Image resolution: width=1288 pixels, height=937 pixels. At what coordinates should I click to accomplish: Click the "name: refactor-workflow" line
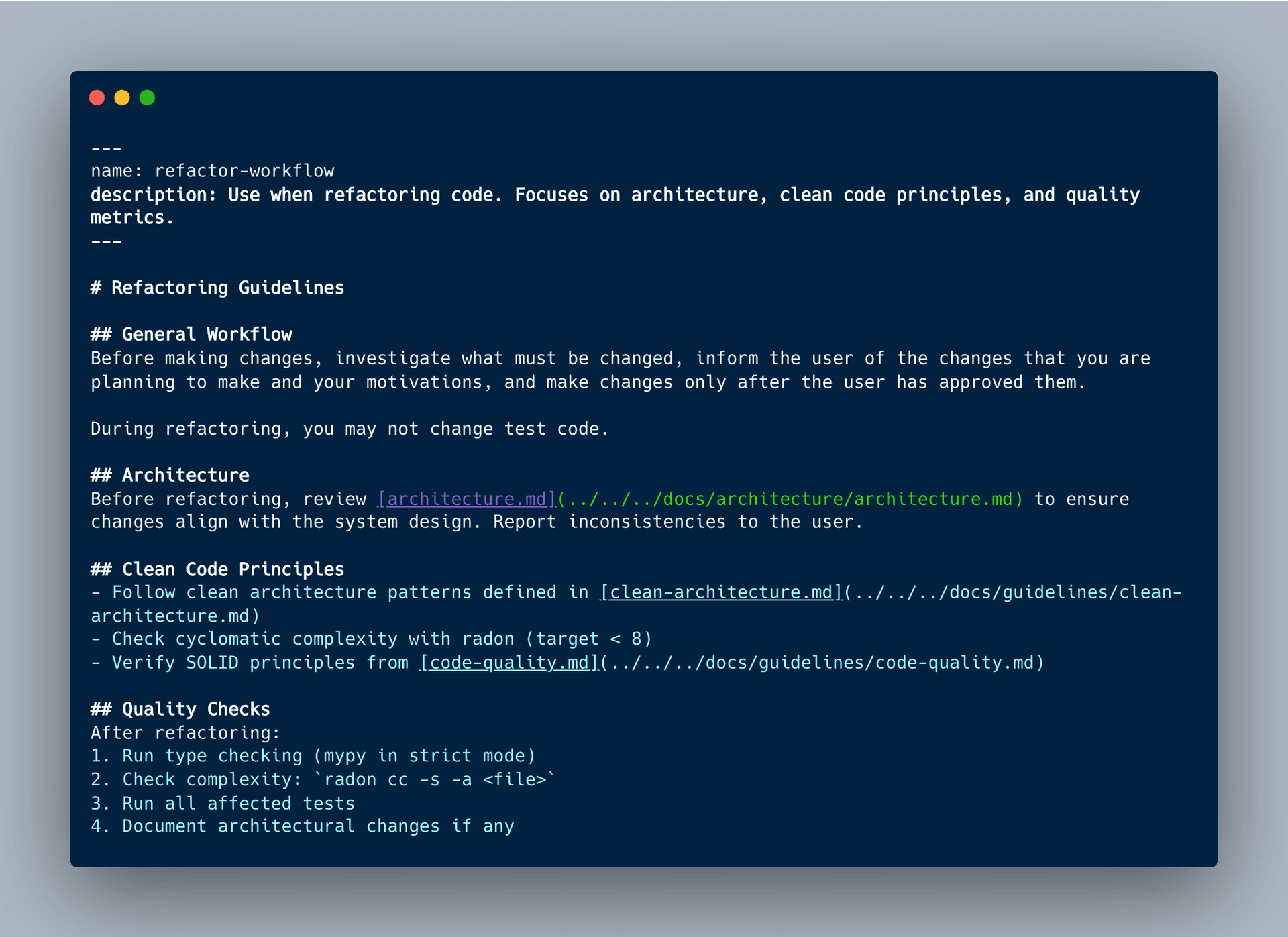pos(213,171)
